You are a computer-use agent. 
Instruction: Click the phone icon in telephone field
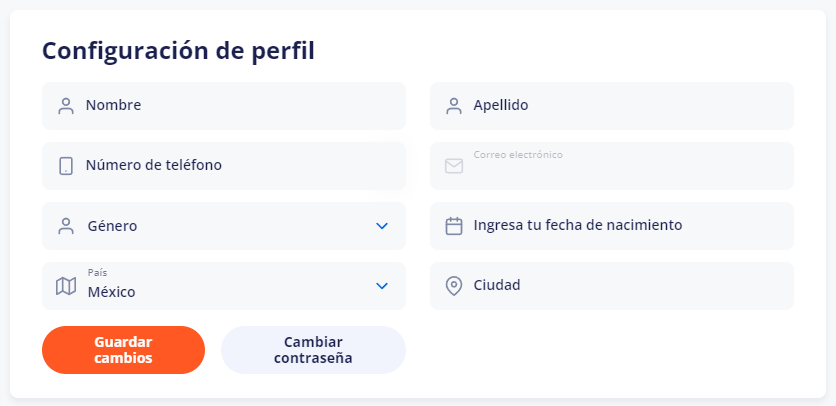point(66,166)
